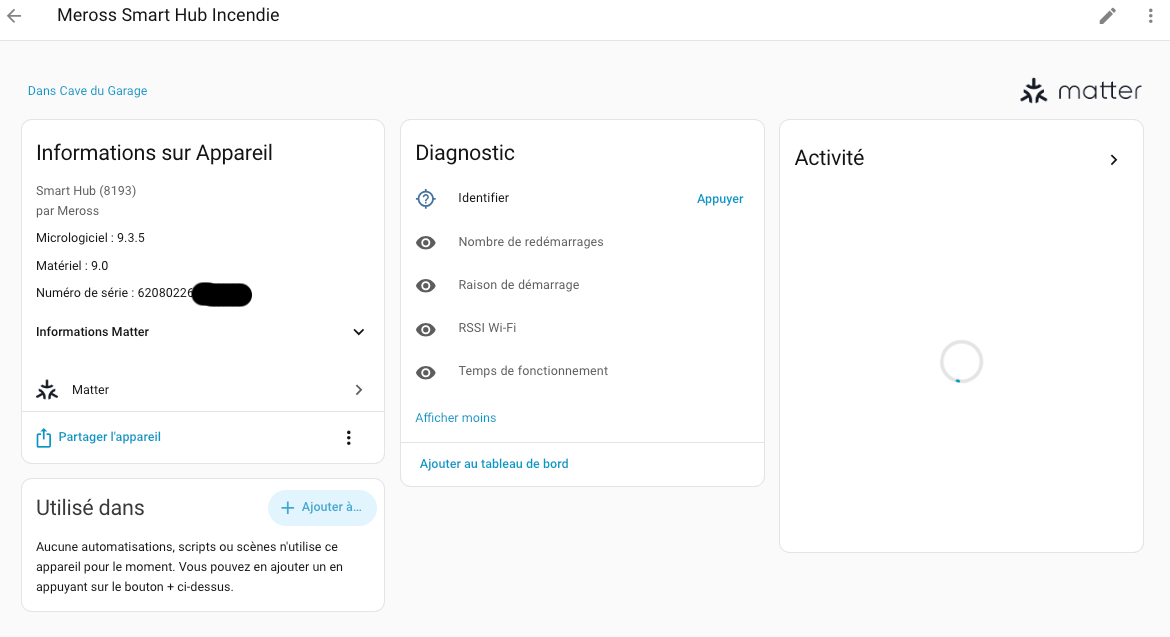
Task: Click Partager l'appareil
Action: click(x=110, y=437)
